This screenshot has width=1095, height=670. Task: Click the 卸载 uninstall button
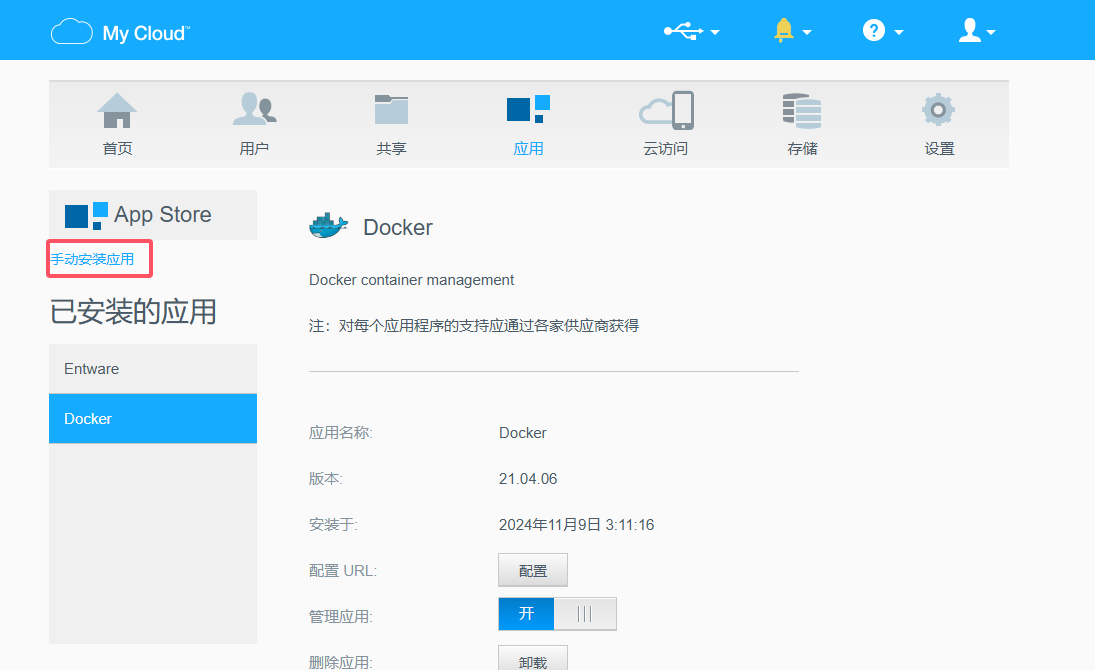click(533, 659)
